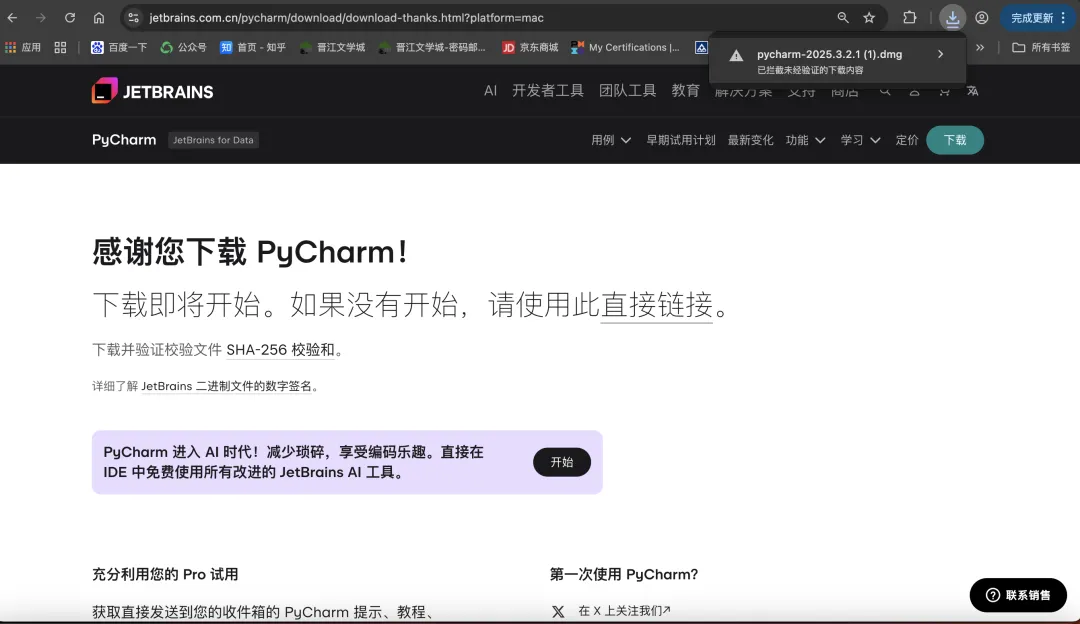
Task: Click the 第一次使用 PyCharm? heading
Action: (624, 574)
